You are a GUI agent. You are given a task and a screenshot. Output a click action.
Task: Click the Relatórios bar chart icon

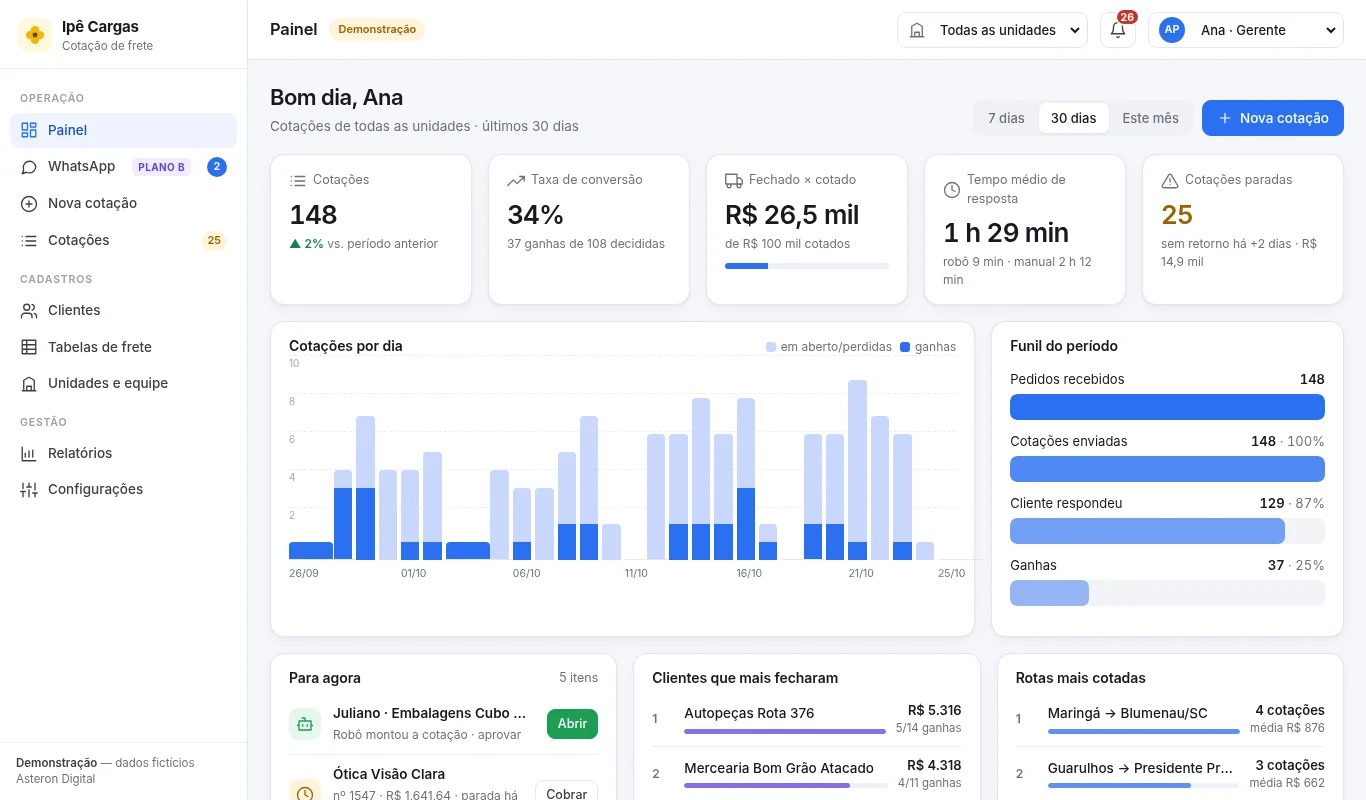click(x=29, y=454)
